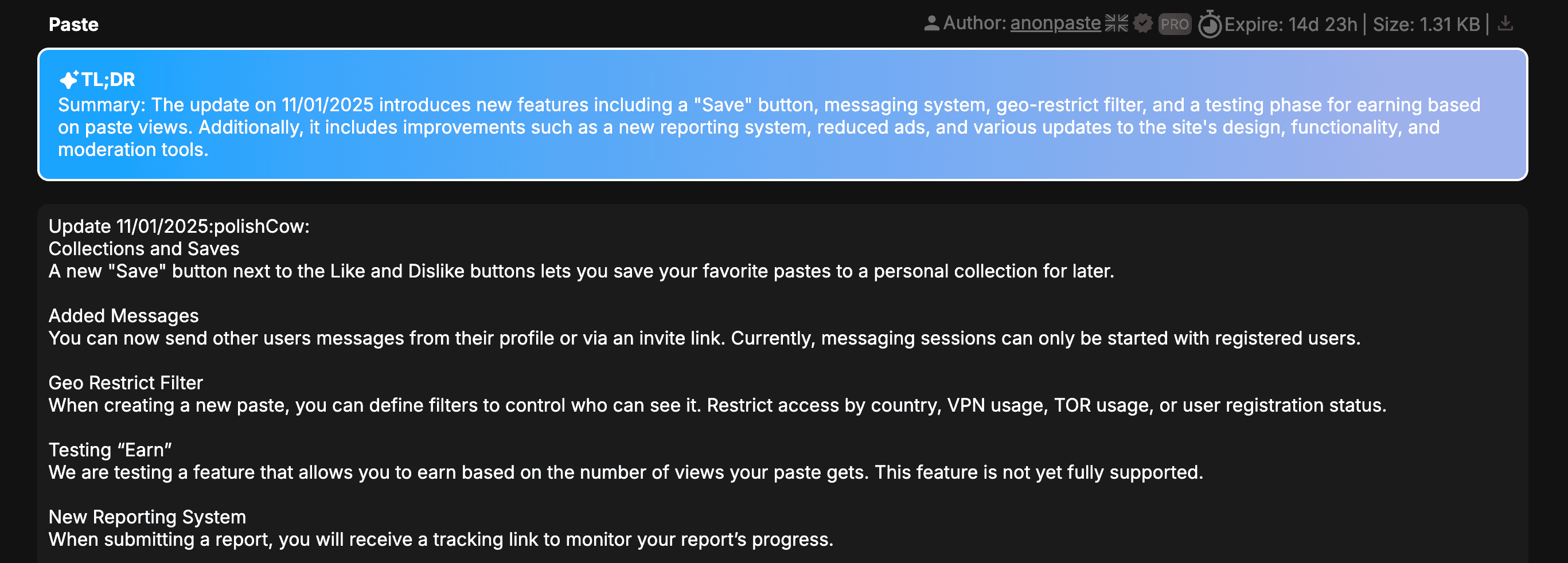Click the UK flag icon beside anonpaste

(x=1116, y=24)
